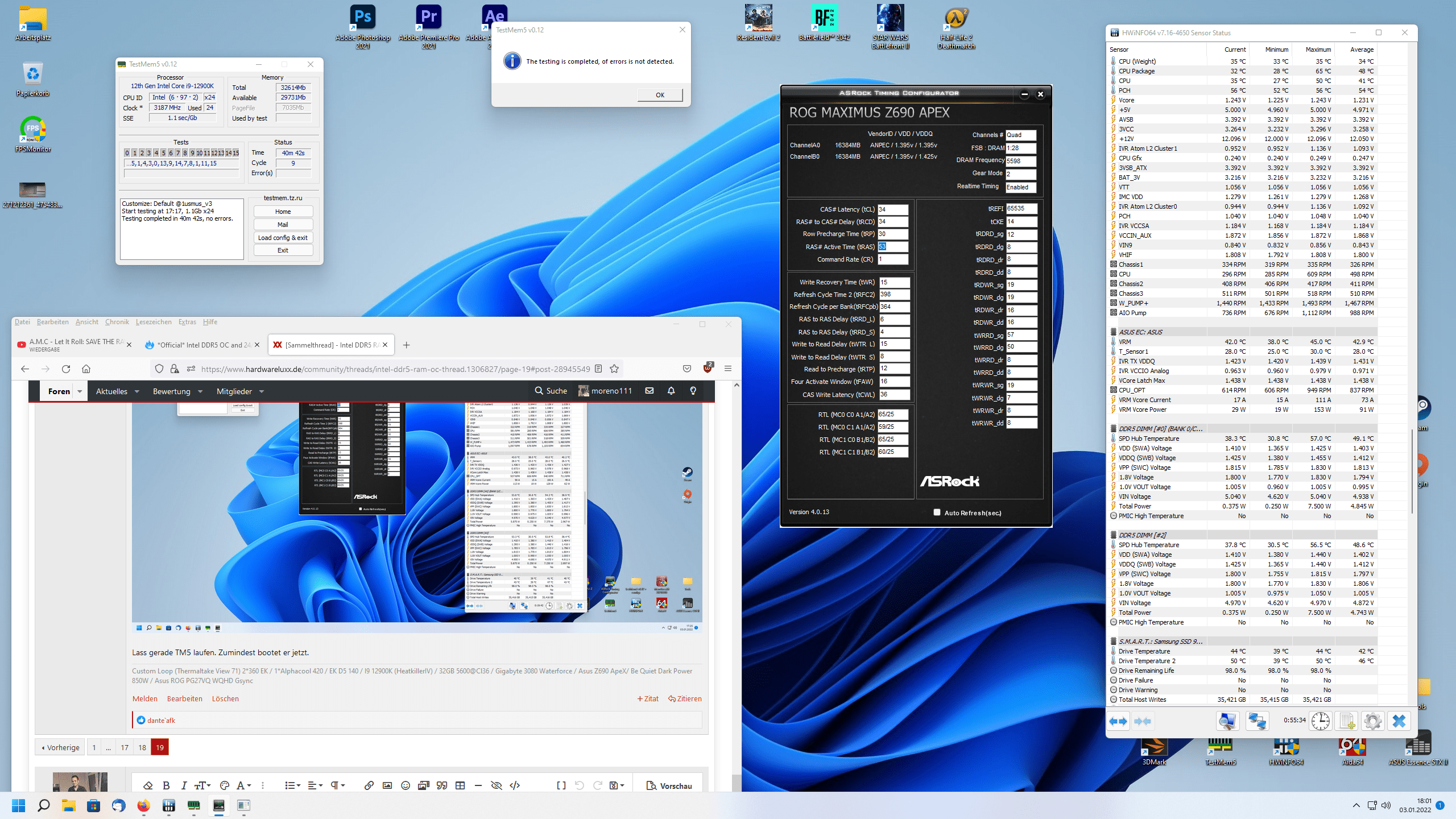
Task: Open drafts save dropdown in editor
Action: 617,785
